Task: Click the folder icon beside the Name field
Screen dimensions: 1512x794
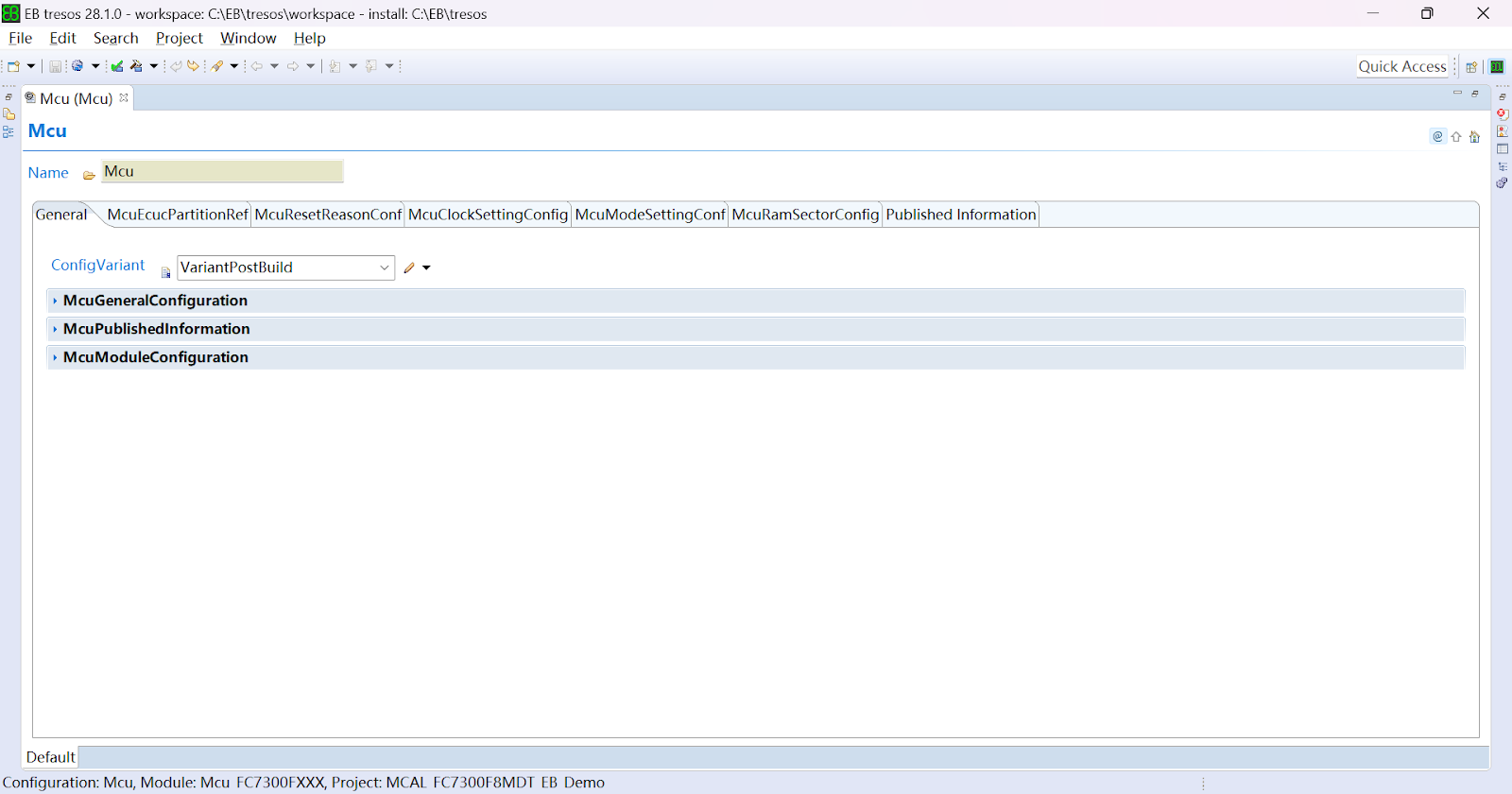Action: [89, 175]
